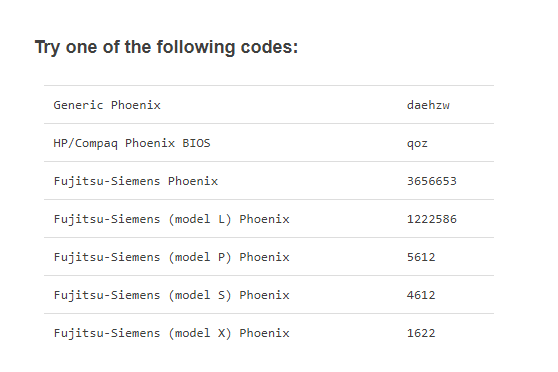Click '(model X)' text in the last row

tap(200, 334)
